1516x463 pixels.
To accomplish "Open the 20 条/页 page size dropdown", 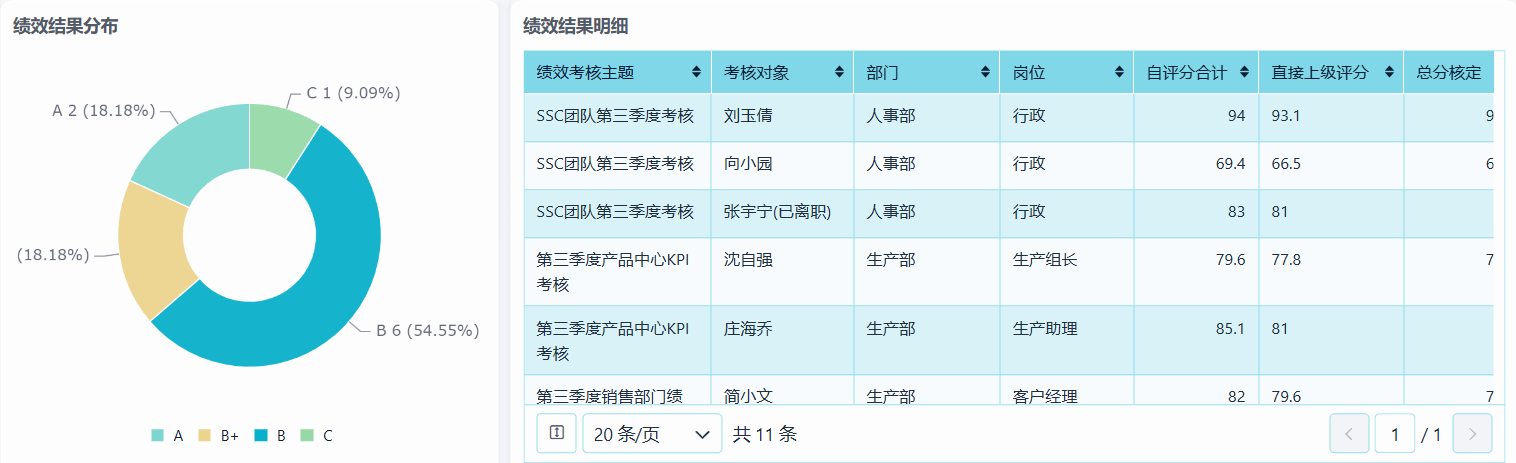I will point(652,434).
